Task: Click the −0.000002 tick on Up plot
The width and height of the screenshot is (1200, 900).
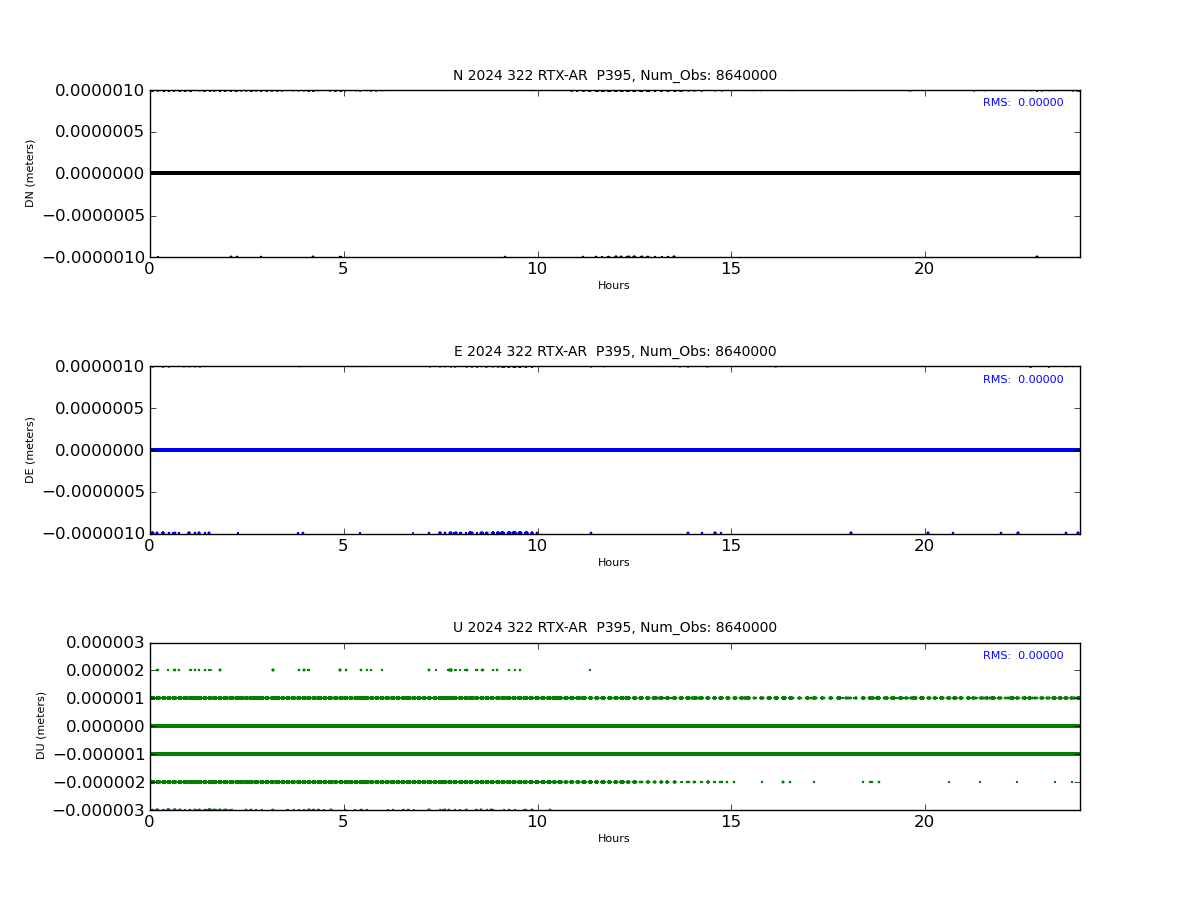Action: coord(97,782)
